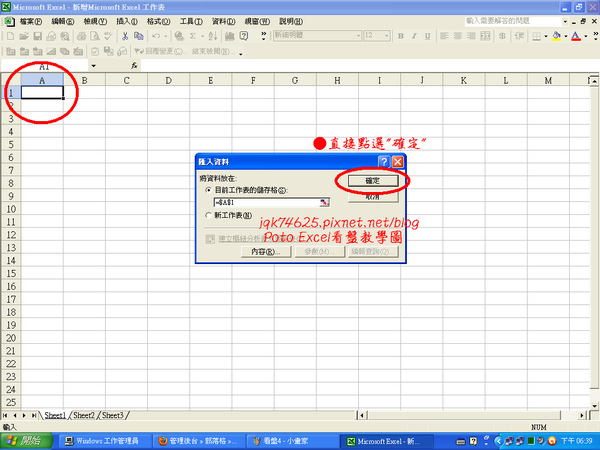Screen dimensions: 600x450
Task: Click the 內容 button in dialog
Action: pos(266,251)
